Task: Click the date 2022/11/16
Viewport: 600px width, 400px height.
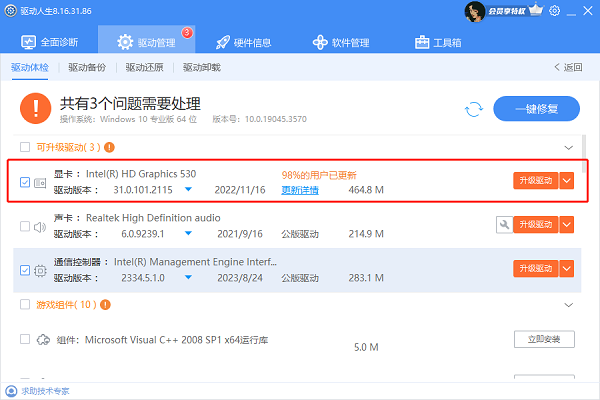Action: click(x=240, y=190)
